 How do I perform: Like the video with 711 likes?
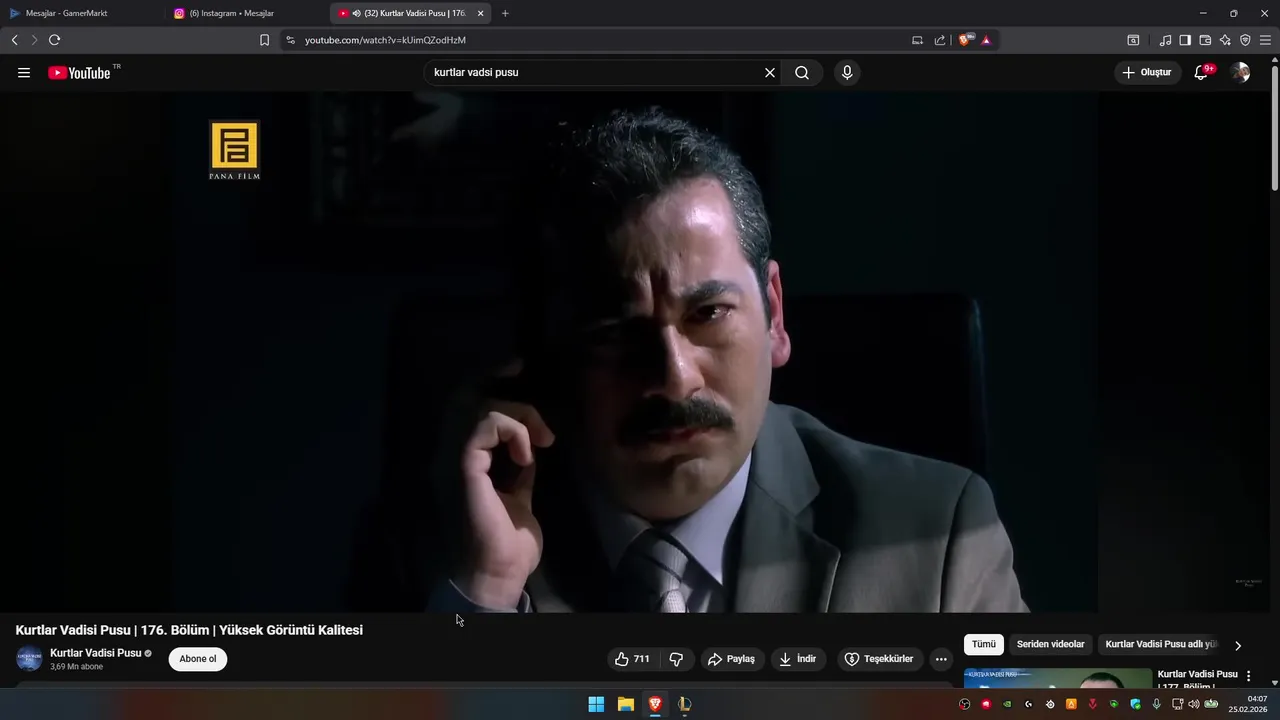point(632,659)
